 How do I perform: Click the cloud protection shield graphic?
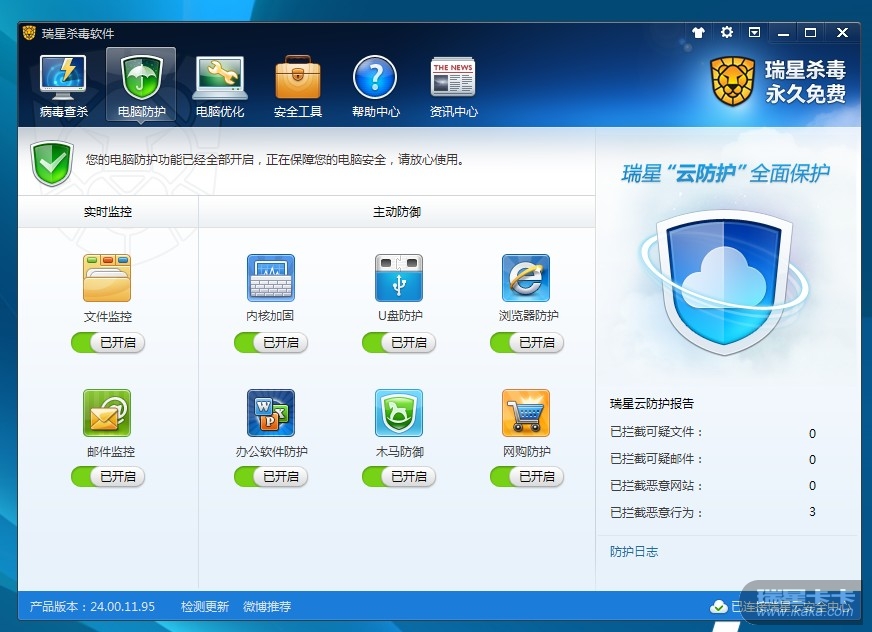[x=724, y=282]
